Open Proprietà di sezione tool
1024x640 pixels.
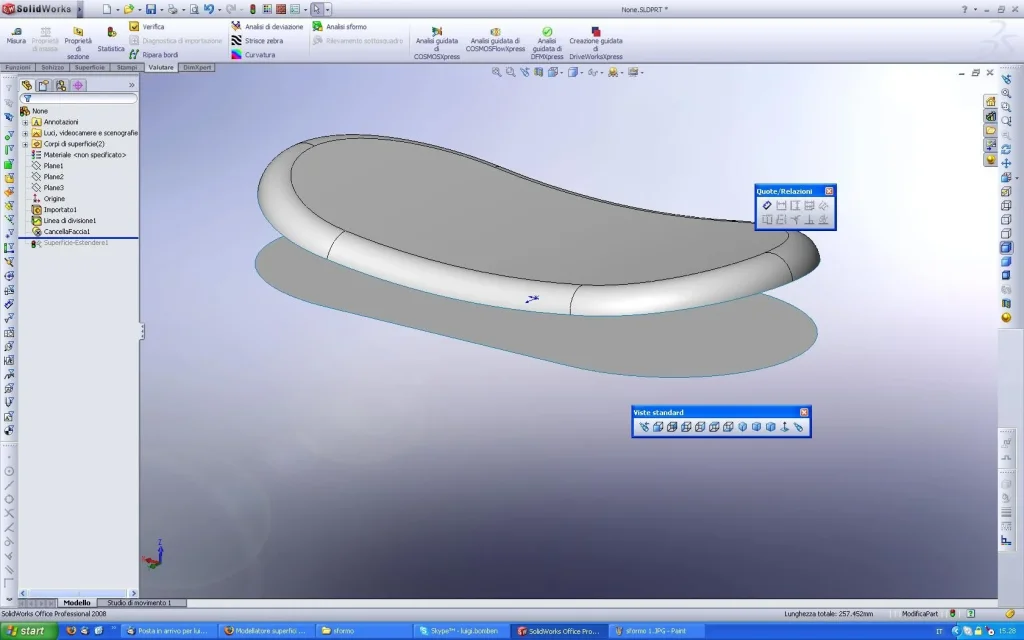78,42
